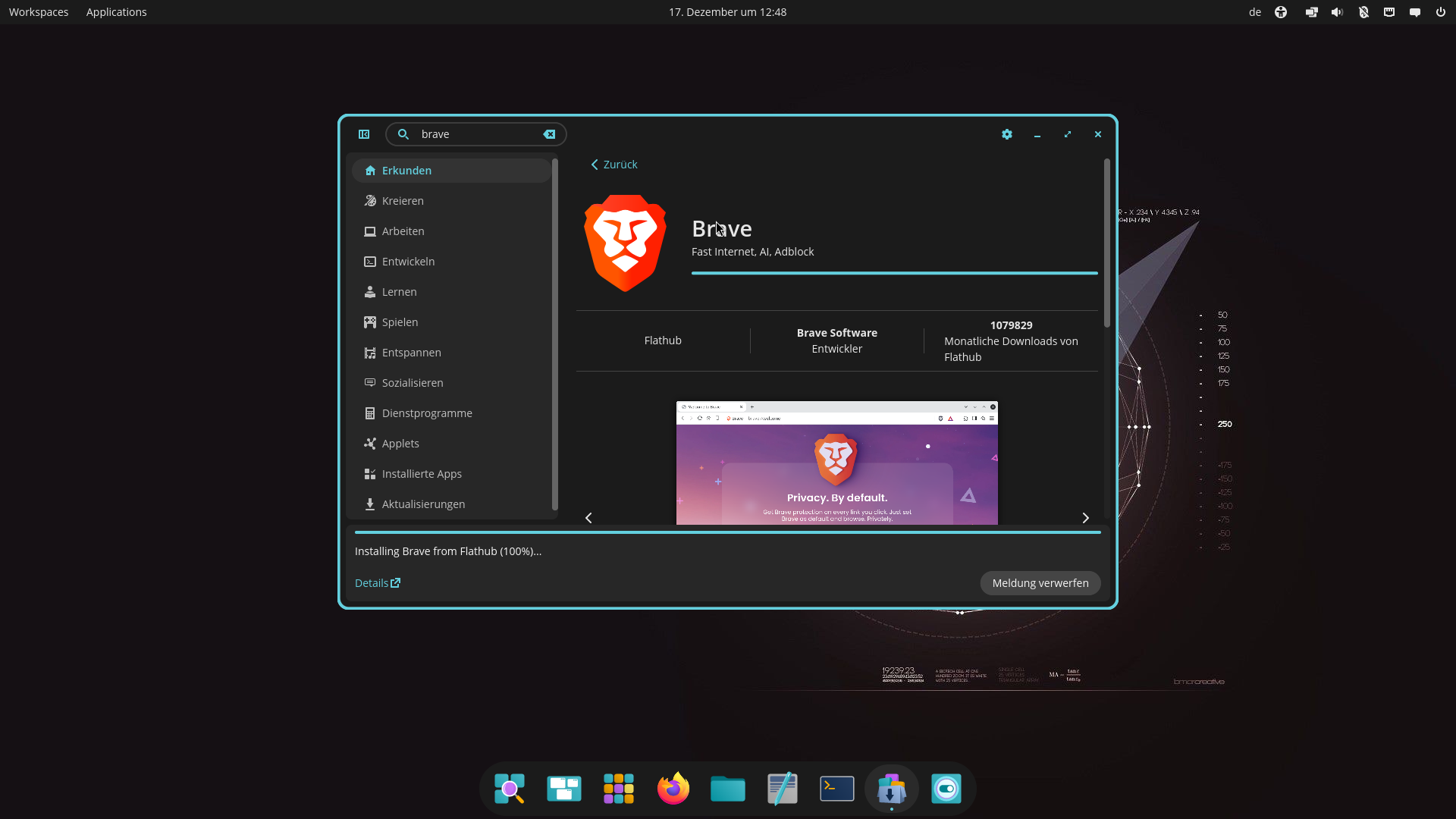The height and width of the screenshot is (819, 1456).
Task: Open the Applications menu in top panel
Action: (116, 12)
